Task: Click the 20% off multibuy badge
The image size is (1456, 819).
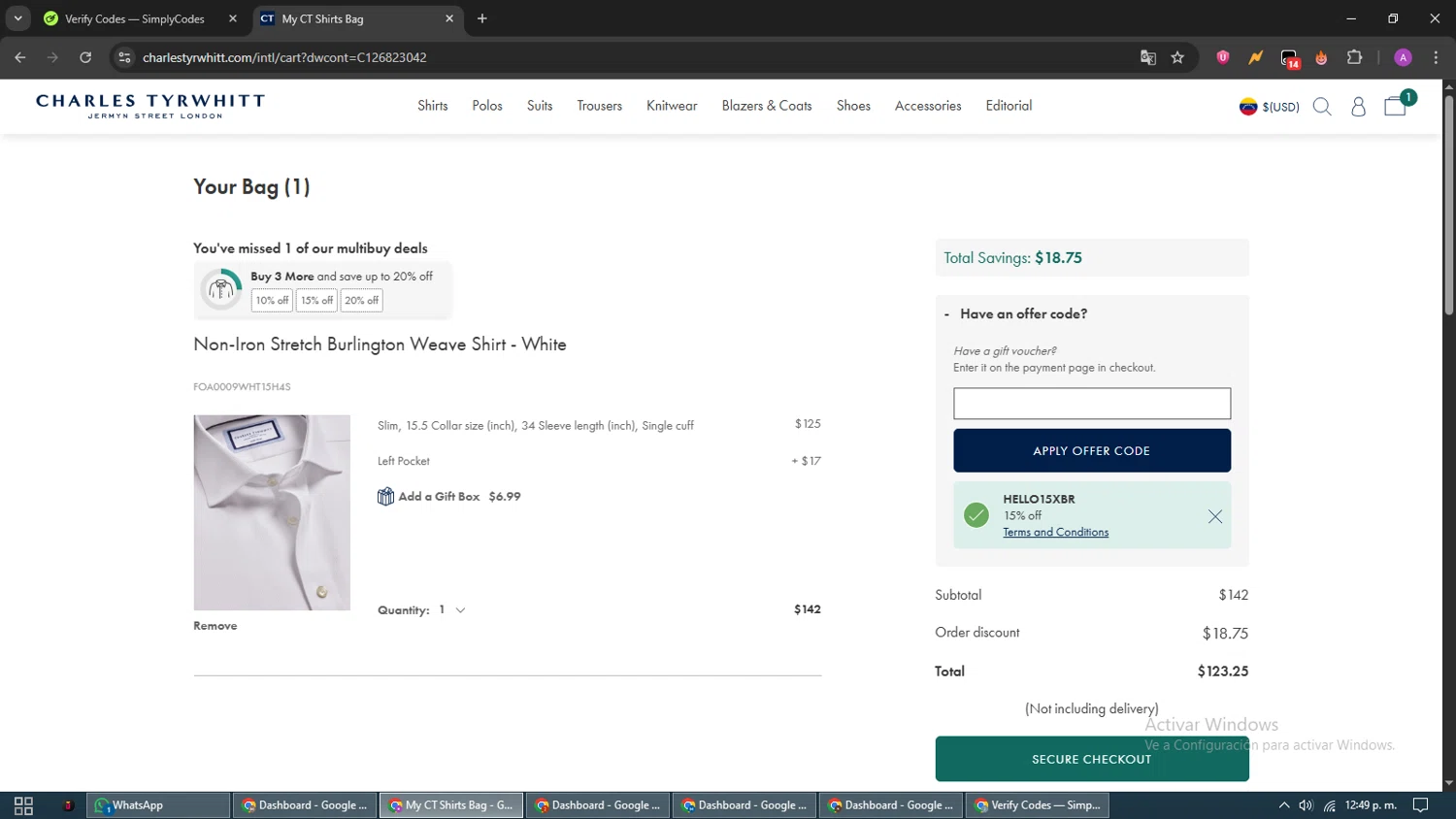Action: point(361,301)
